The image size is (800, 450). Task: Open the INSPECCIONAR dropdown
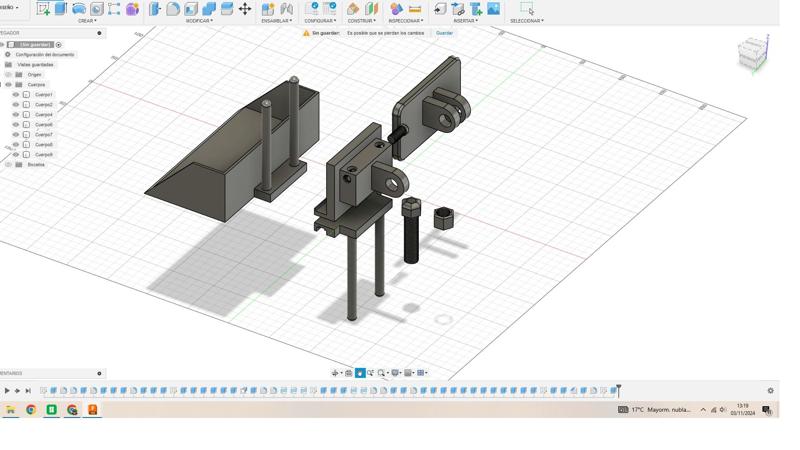coord(405,21)
